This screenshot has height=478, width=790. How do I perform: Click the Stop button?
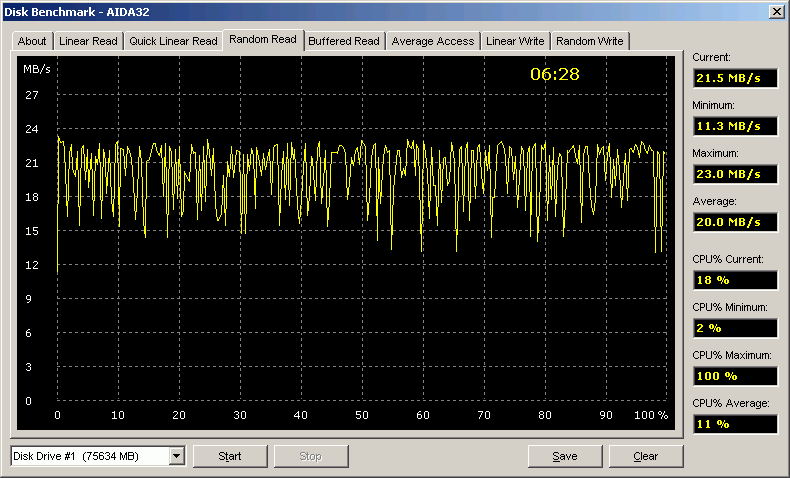310,457
